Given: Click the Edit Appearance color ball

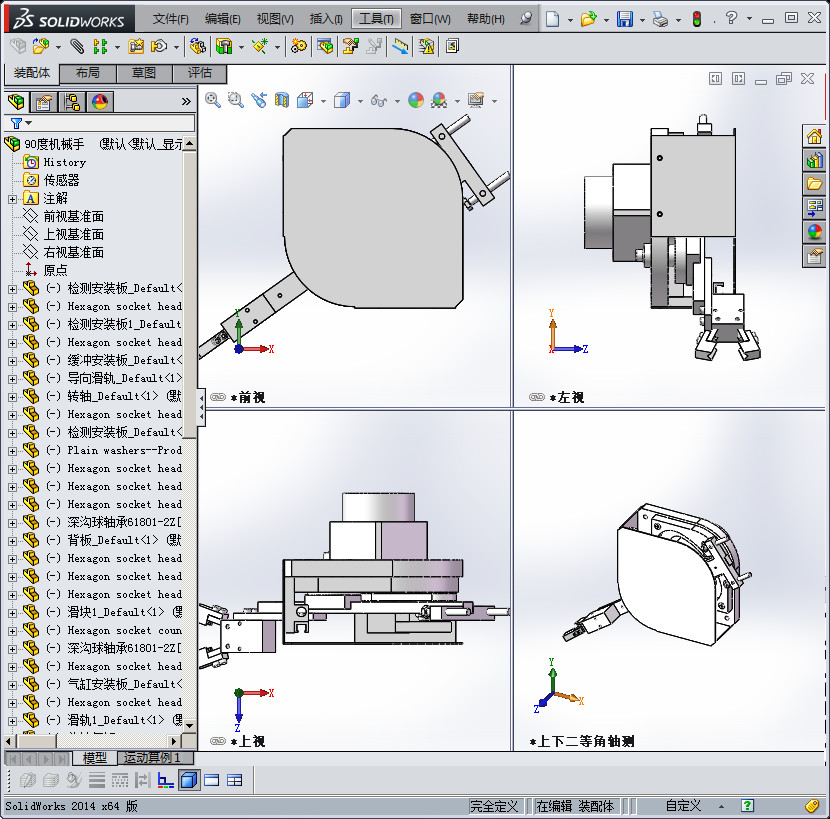Looking at the screenshot, I should (416, 100).
